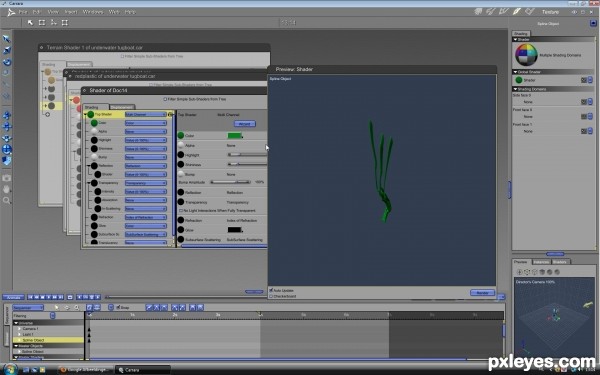Image resolution: width=600 pixels, height=375 pixels.
Task: Toggle Checkerboard in Preview window
Action: coord(271,296)
